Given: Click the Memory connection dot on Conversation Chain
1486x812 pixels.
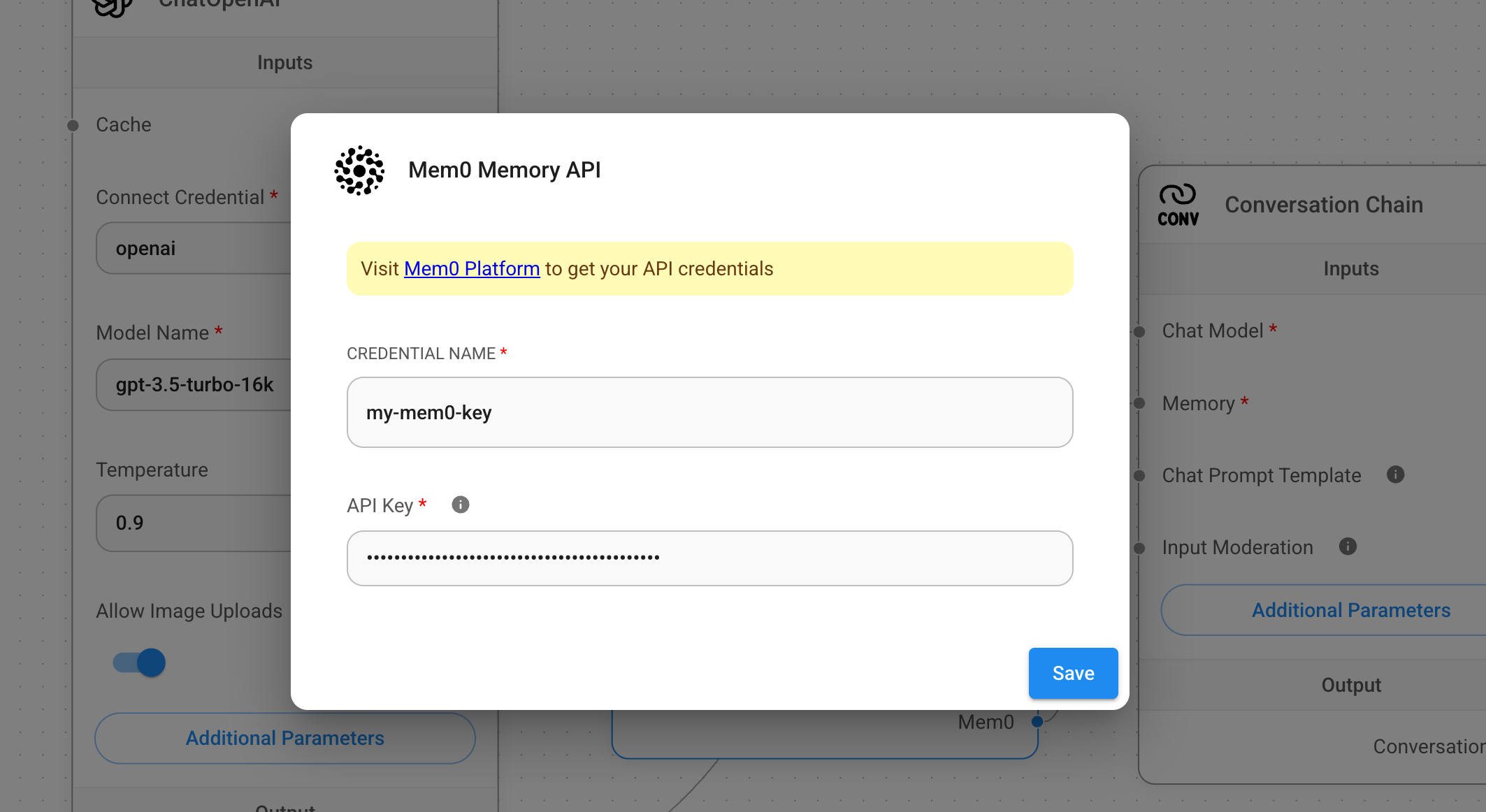Looking at the screenshot, I should coord(1139,403).
